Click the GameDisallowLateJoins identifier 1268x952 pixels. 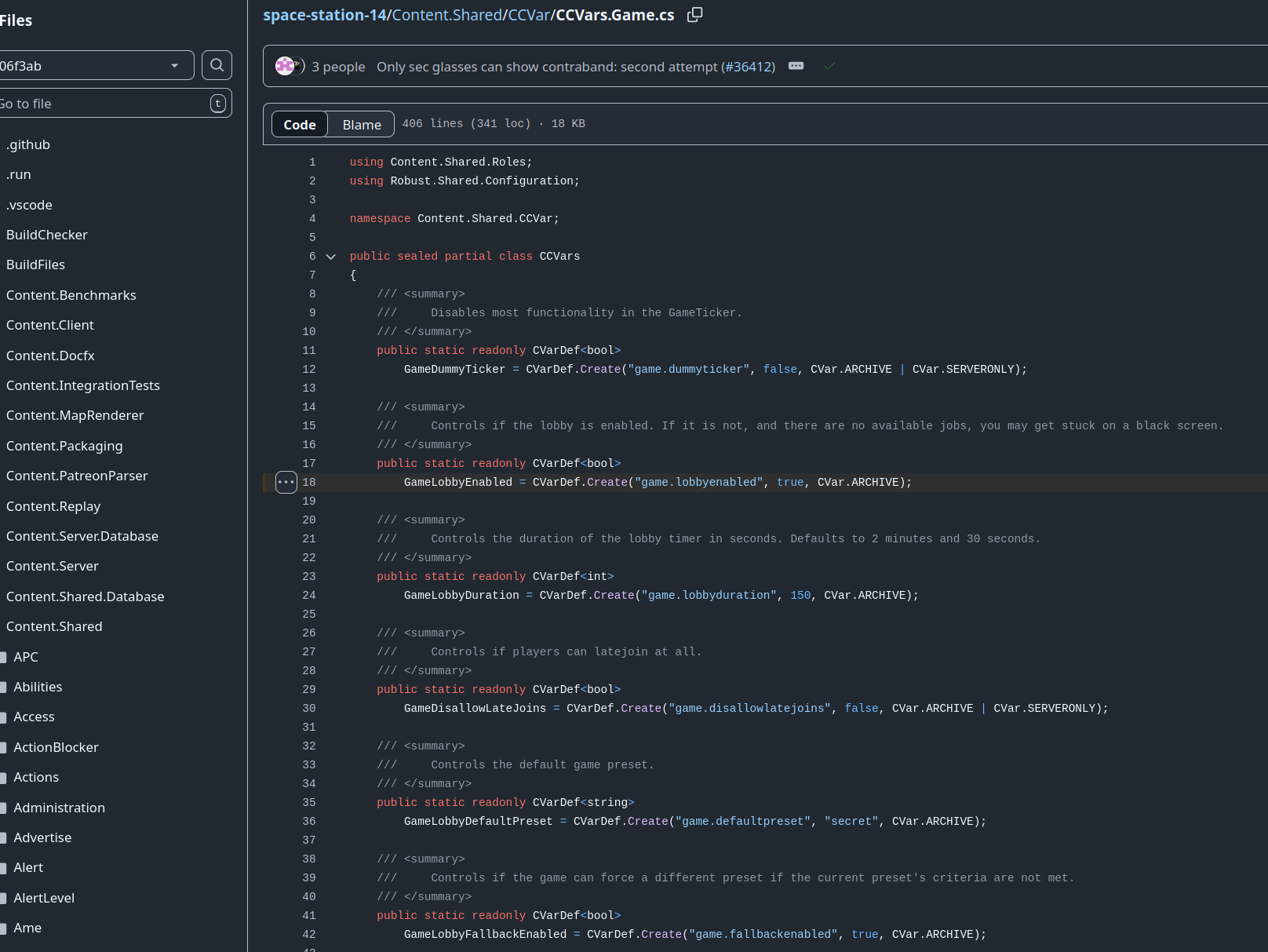475,709
